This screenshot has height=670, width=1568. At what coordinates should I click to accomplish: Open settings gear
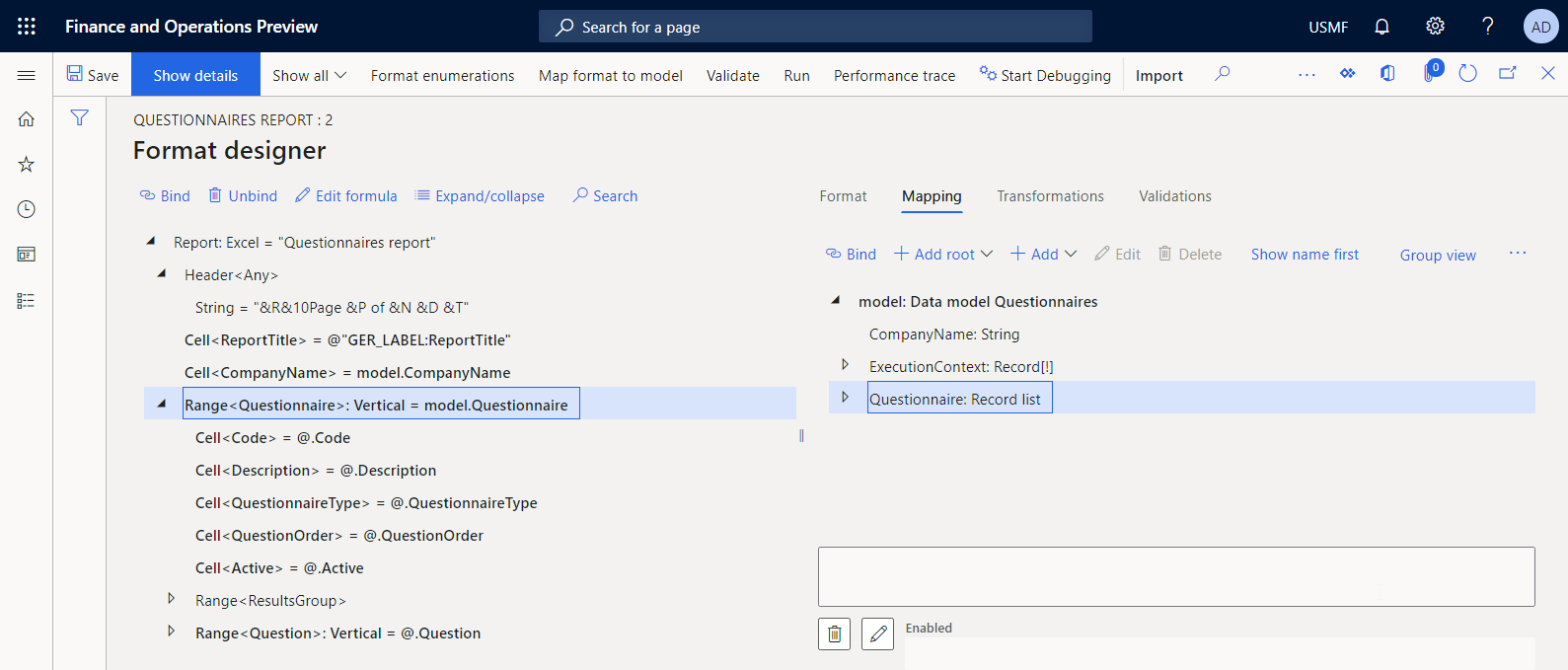click(1435, 27)
